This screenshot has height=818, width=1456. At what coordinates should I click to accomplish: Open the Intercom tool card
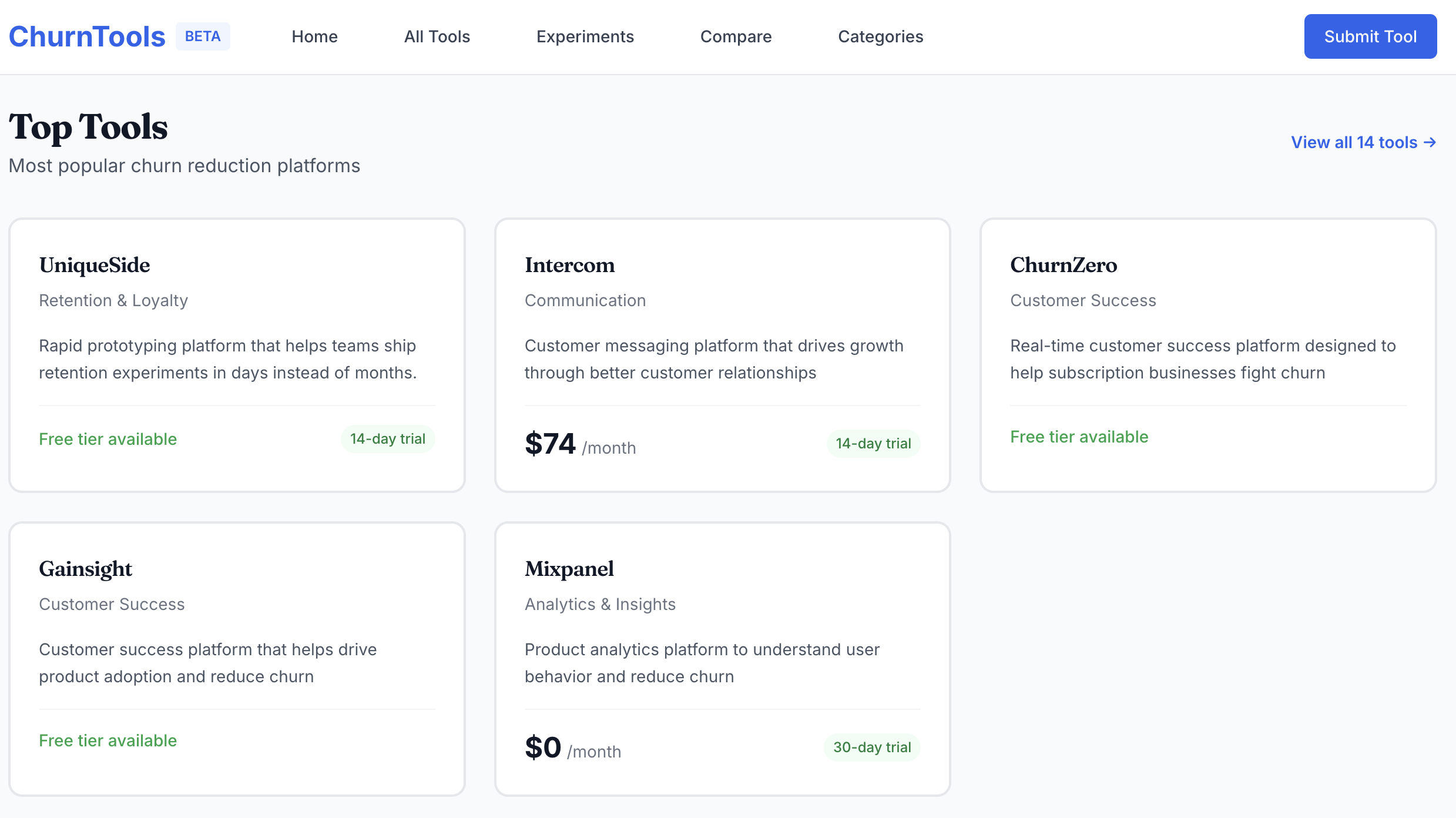coord(722,356)
